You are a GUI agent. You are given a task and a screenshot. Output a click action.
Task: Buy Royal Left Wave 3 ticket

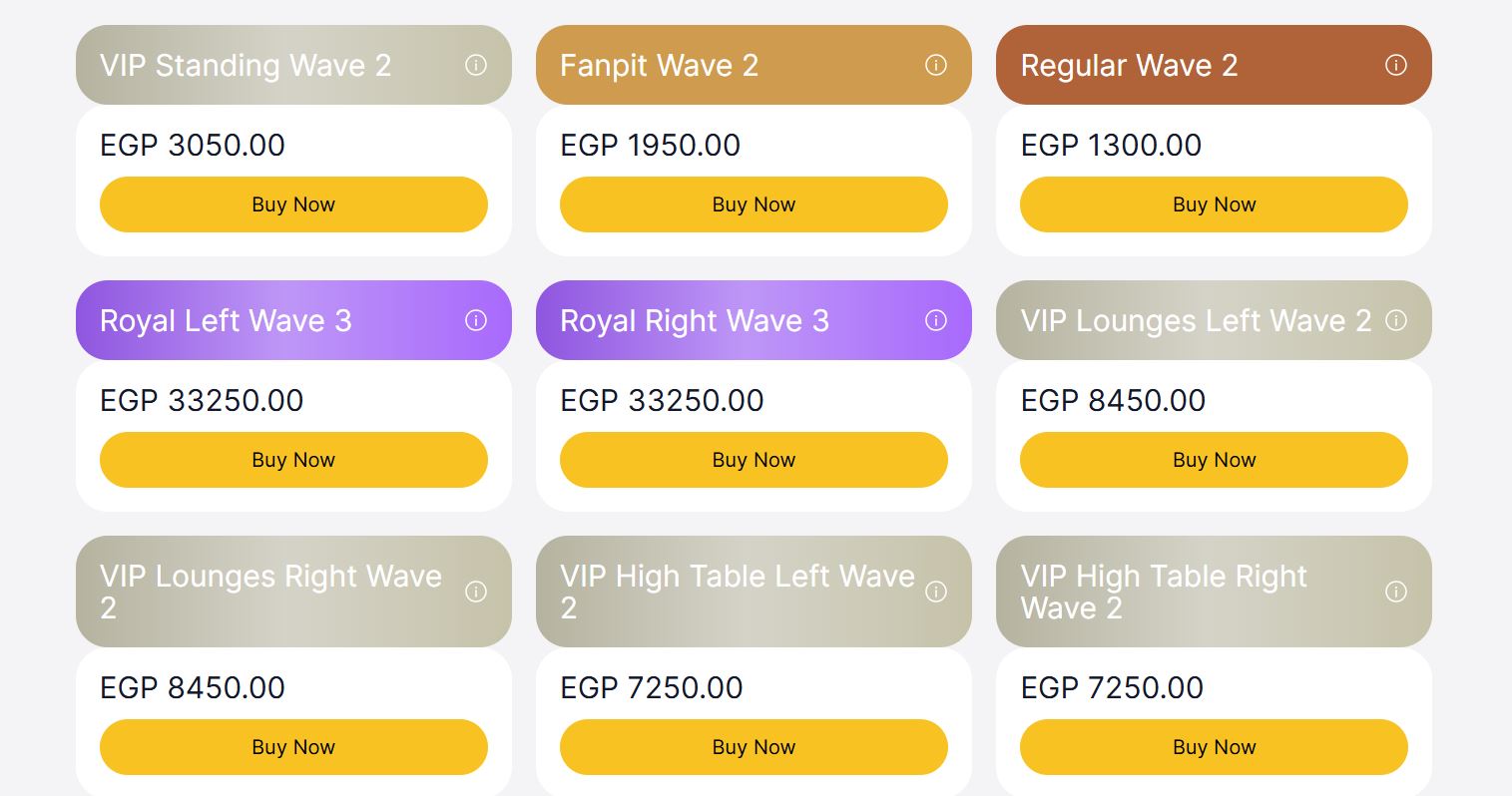[x=293, y=460]
